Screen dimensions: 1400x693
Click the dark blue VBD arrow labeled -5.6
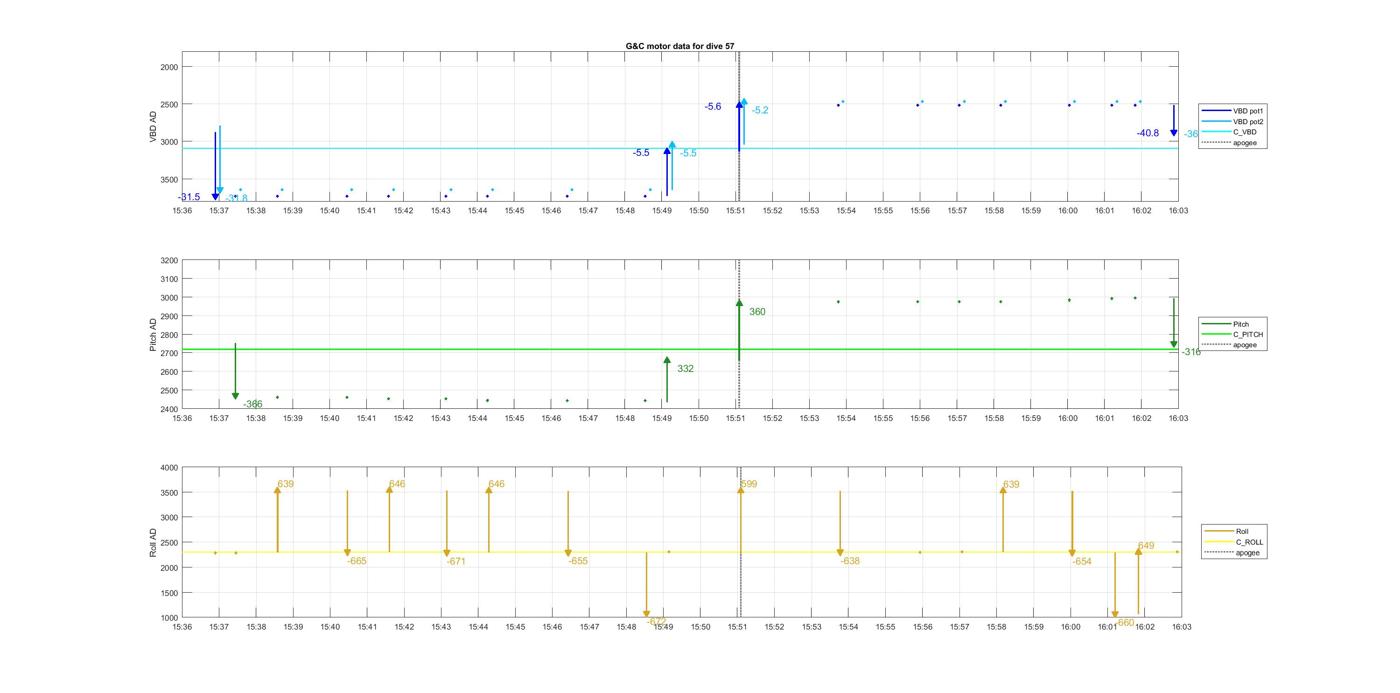click(x=739, y=126)
